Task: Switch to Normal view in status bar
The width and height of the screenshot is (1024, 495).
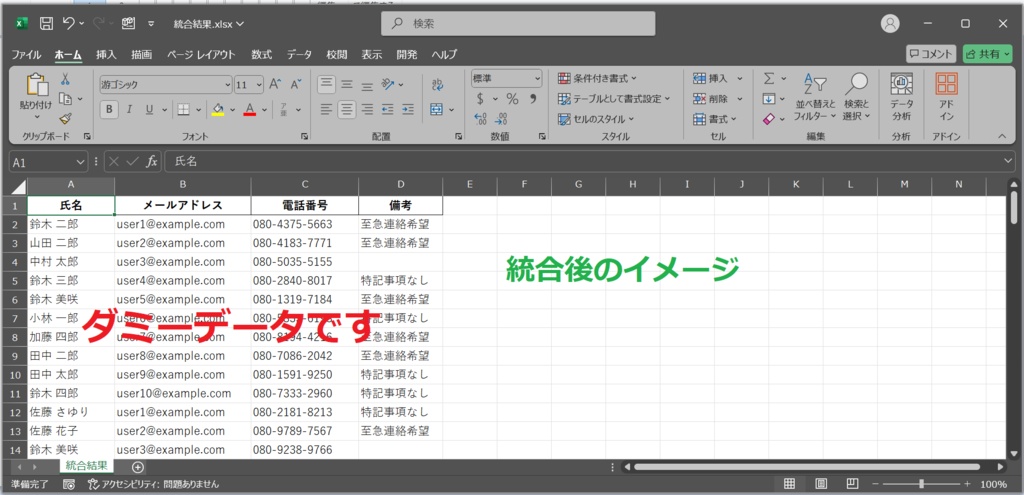Action: pyautogui.click(x=789, y=485)
